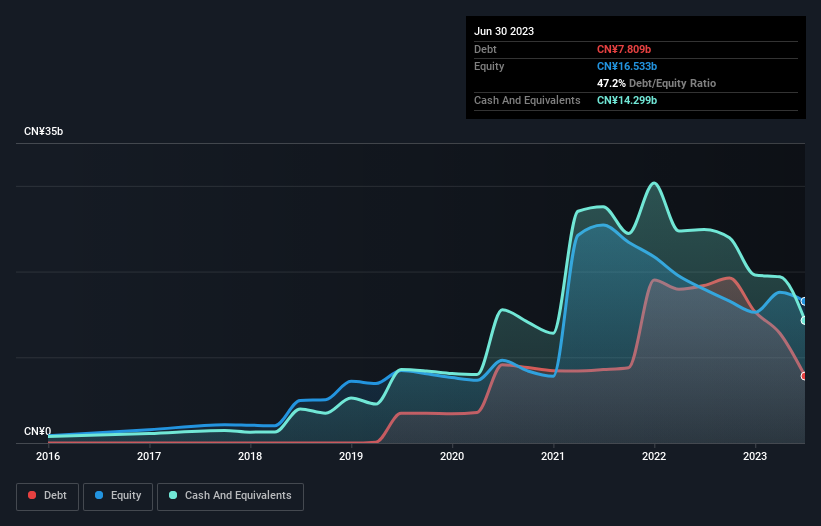Select the 2016 x-axis label
The width and height of the screenshot is (821, 526).
click(48, 456)
